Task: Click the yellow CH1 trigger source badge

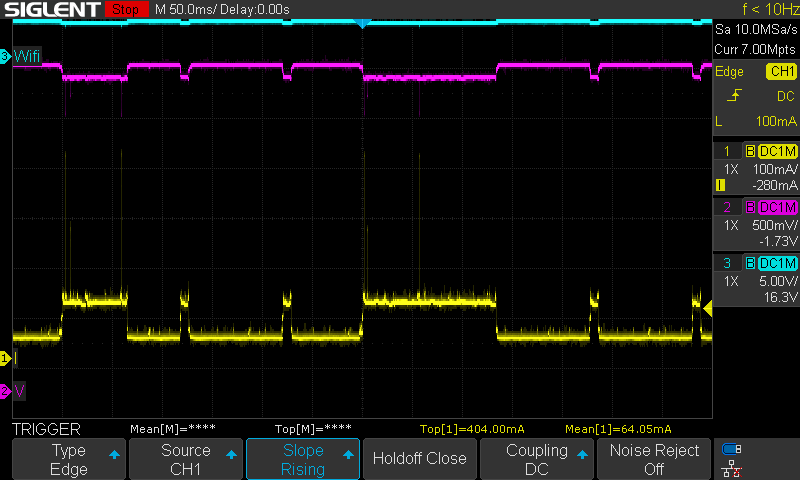Action: (x=781, y=71)
